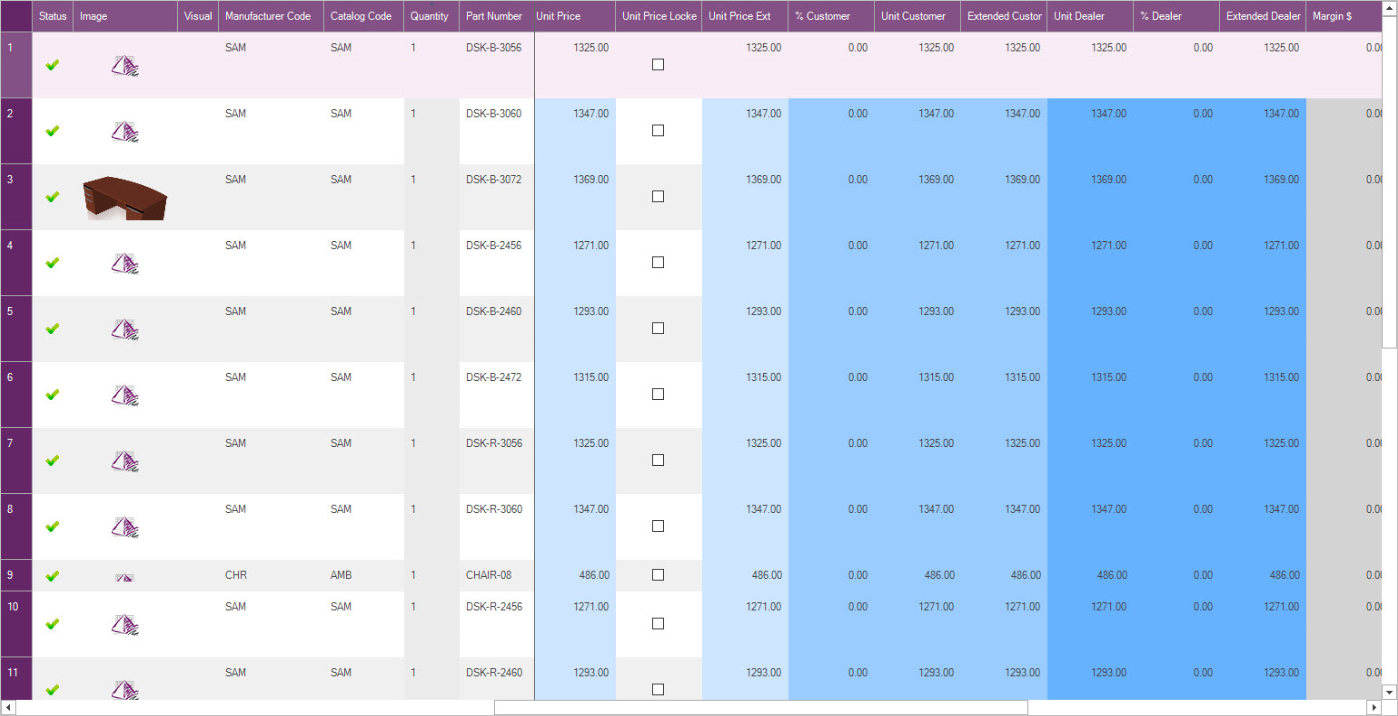1398x716 pixels.
Task: Click the placeholder image icon for DSK-R-3060
Action: tap(125, 528)
